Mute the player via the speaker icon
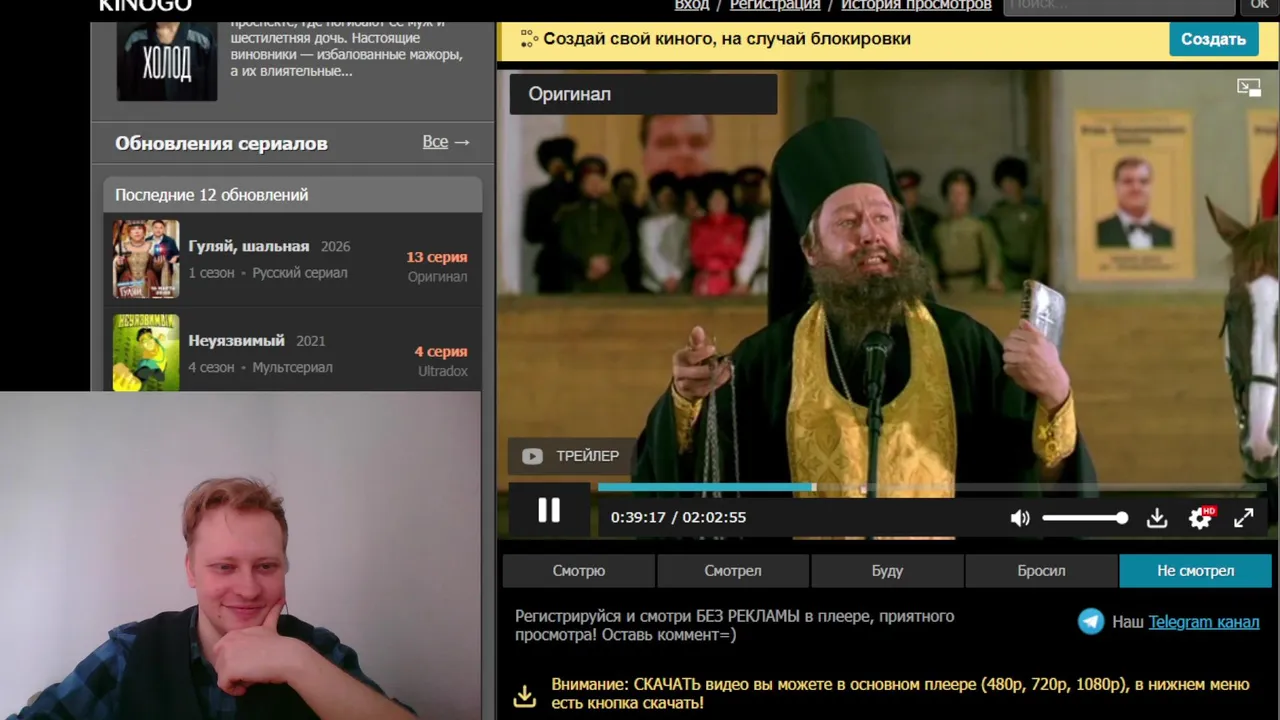This screenshot has width=1280, height=720. click(x=1020, y=518)
